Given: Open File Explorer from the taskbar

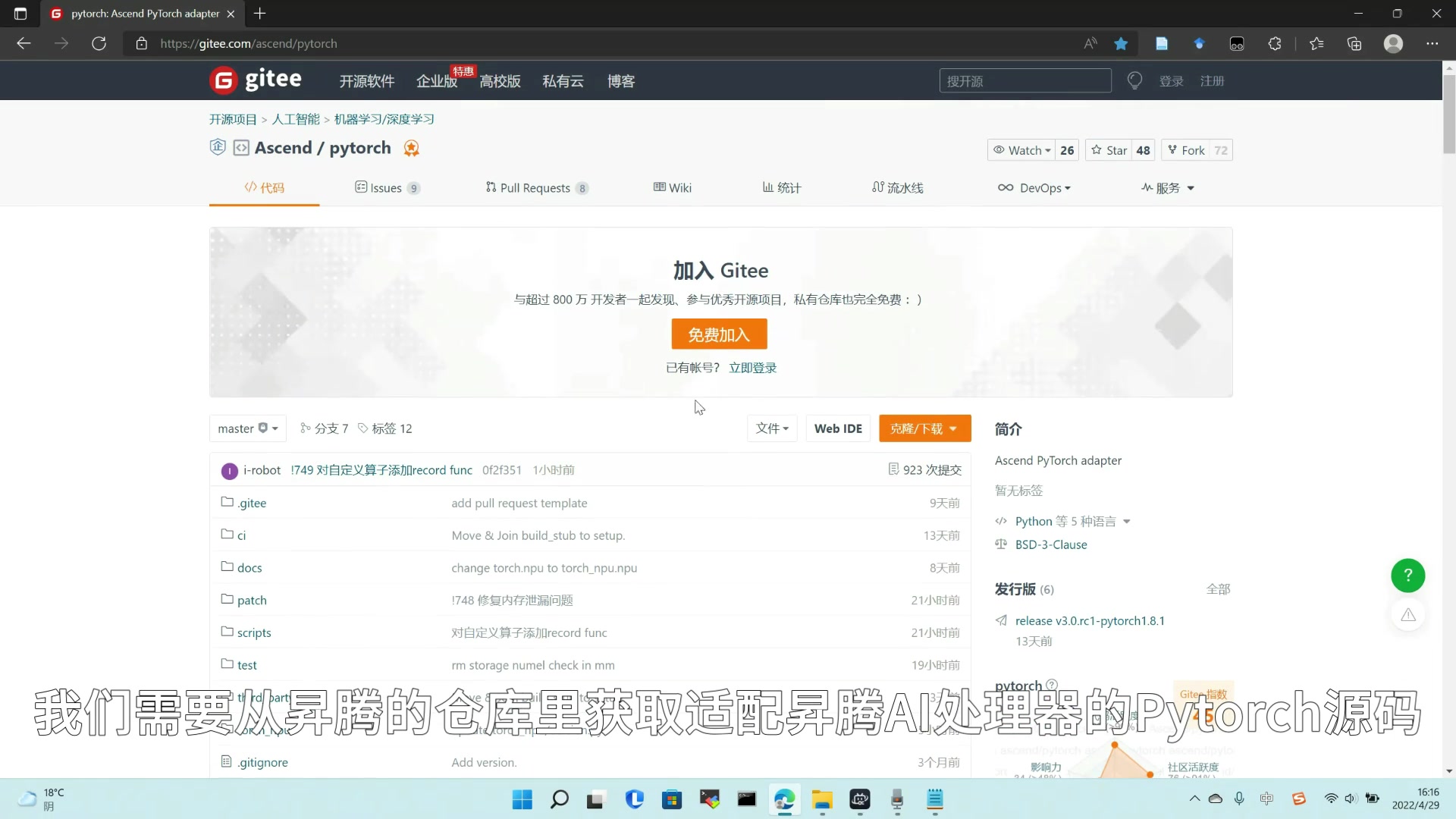Looking at the screenshot, I should pos(822,799).
